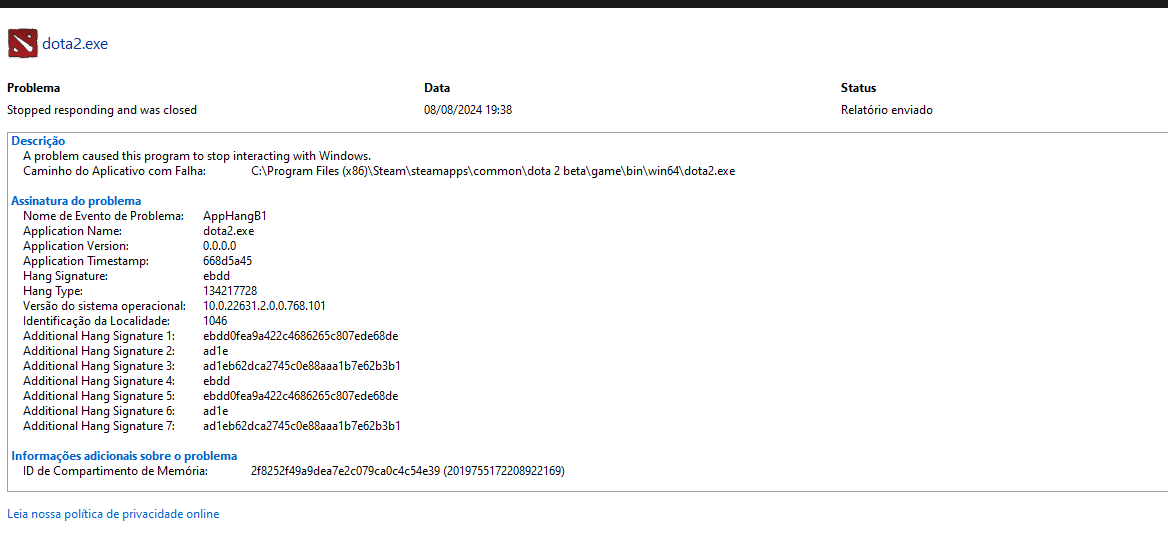Viewport: 1168px width, 543px height.
Task: Click the 'A problem caused this program' description line
Action: click(x=197, y=156)
